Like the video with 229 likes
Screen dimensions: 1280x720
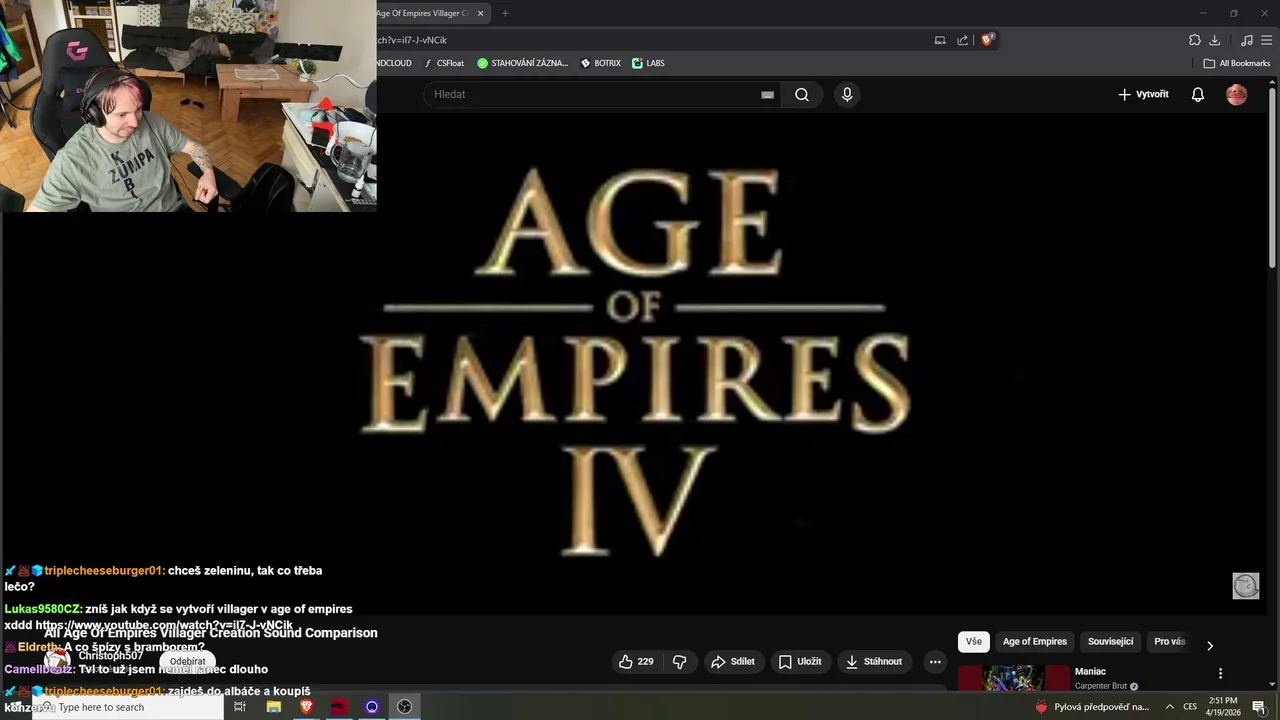tap(636, 662)
